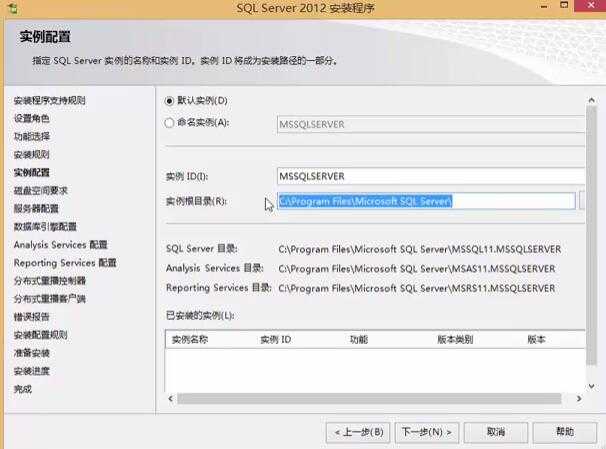
Task: Select 安装规则 step in sidebar
Action: click(x=31, y=155)
